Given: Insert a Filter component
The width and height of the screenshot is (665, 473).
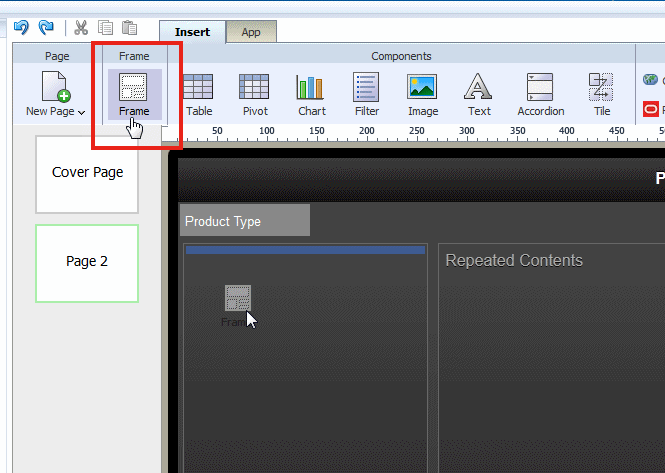Looking at the screenshot, I should tap(366, 94).
